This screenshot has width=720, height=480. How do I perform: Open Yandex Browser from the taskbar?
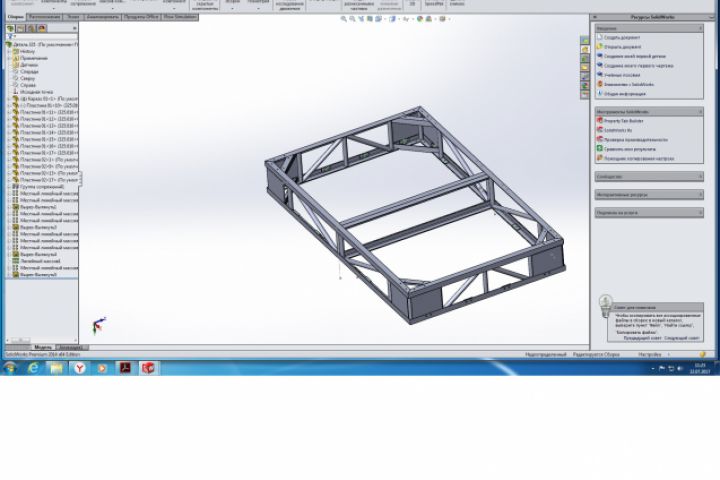coord(80,368)
